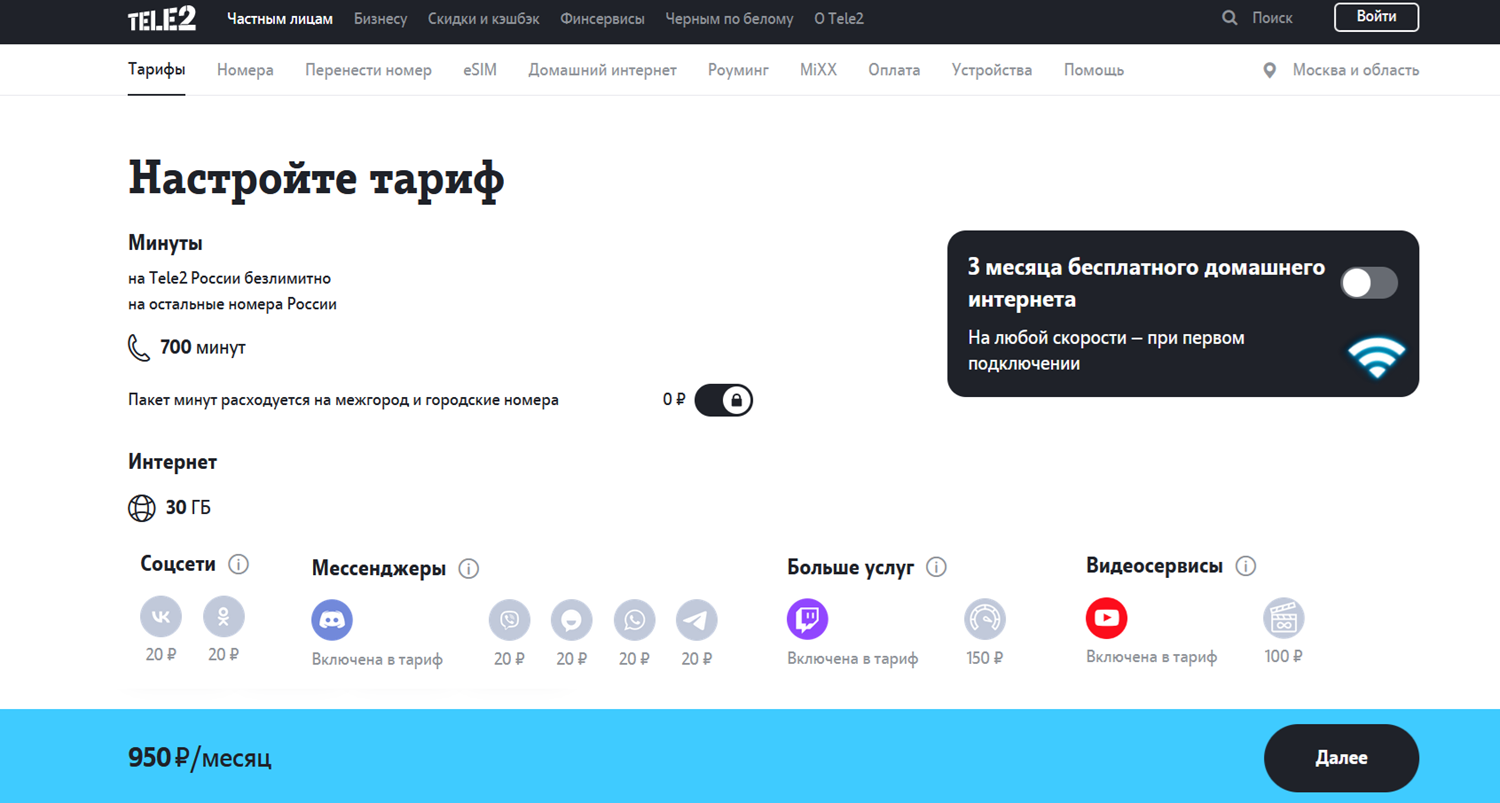
Task: Click the 950 ₽/месяц price
Action: coord(200,758)
